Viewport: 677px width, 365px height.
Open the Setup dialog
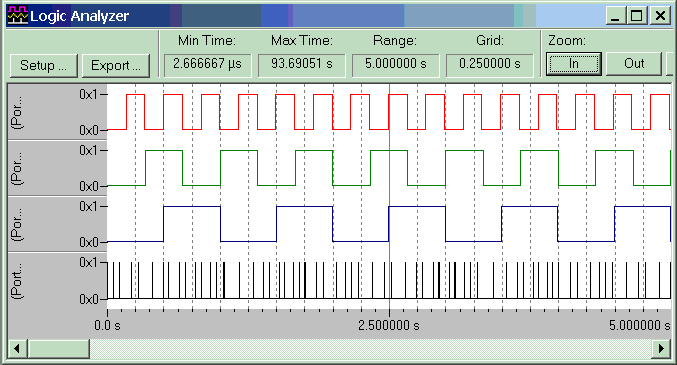[x=44, y=66]
